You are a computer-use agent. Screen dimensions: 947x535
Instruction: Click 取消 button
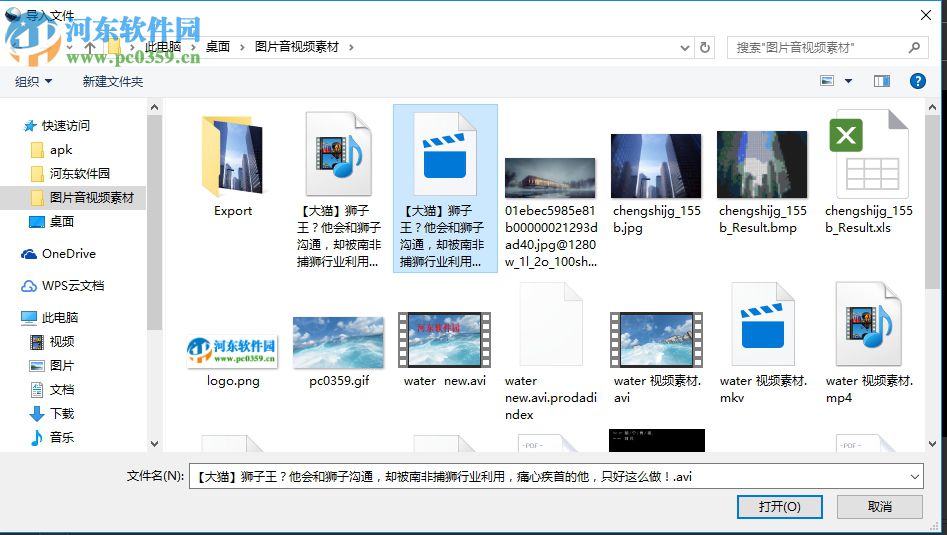pyautogui.click(x=879, y=507)
